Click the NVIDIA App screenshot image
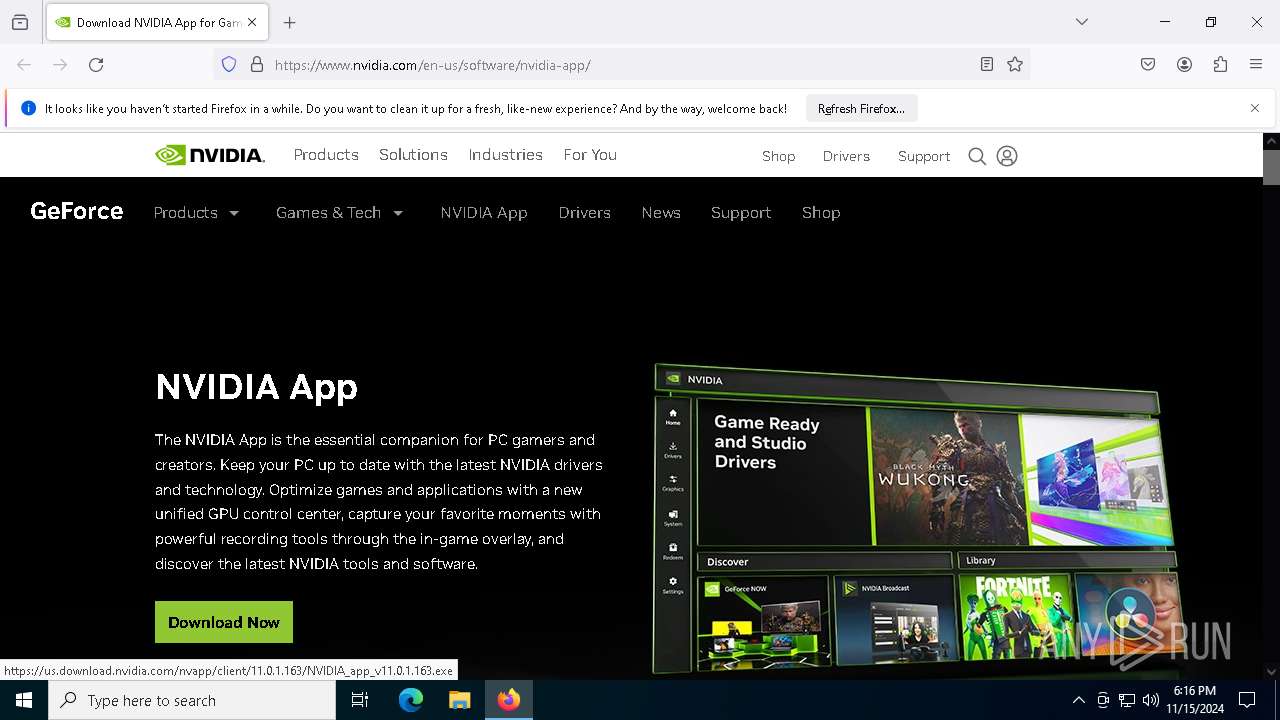 click(915, 518)
